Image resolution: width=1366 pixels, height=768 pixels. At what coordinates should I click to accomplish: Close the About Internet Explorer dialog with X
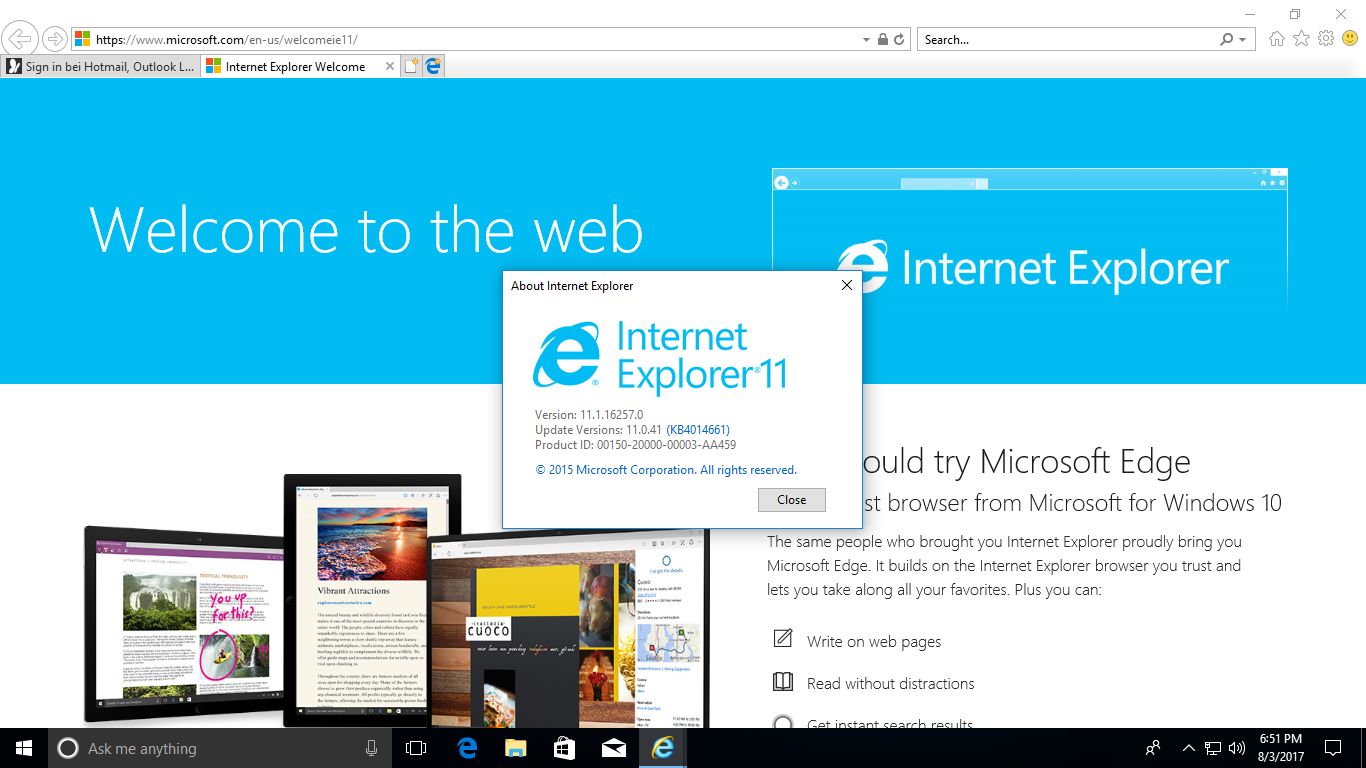[846, 285]
